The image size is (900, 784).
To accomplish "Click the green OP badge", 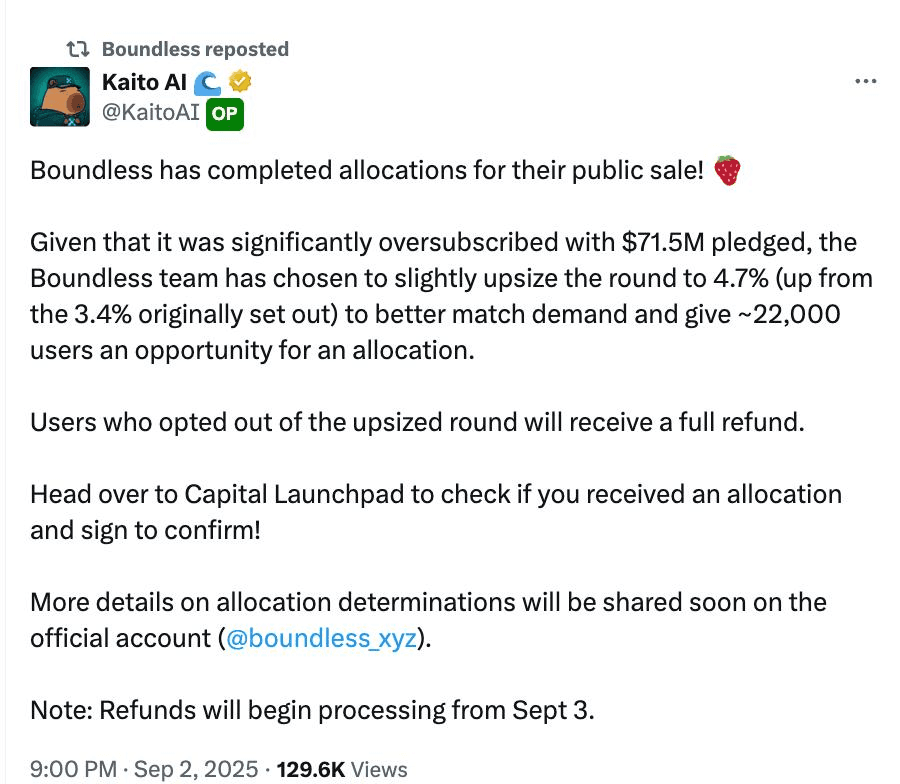I will click(x=224, y=114).
